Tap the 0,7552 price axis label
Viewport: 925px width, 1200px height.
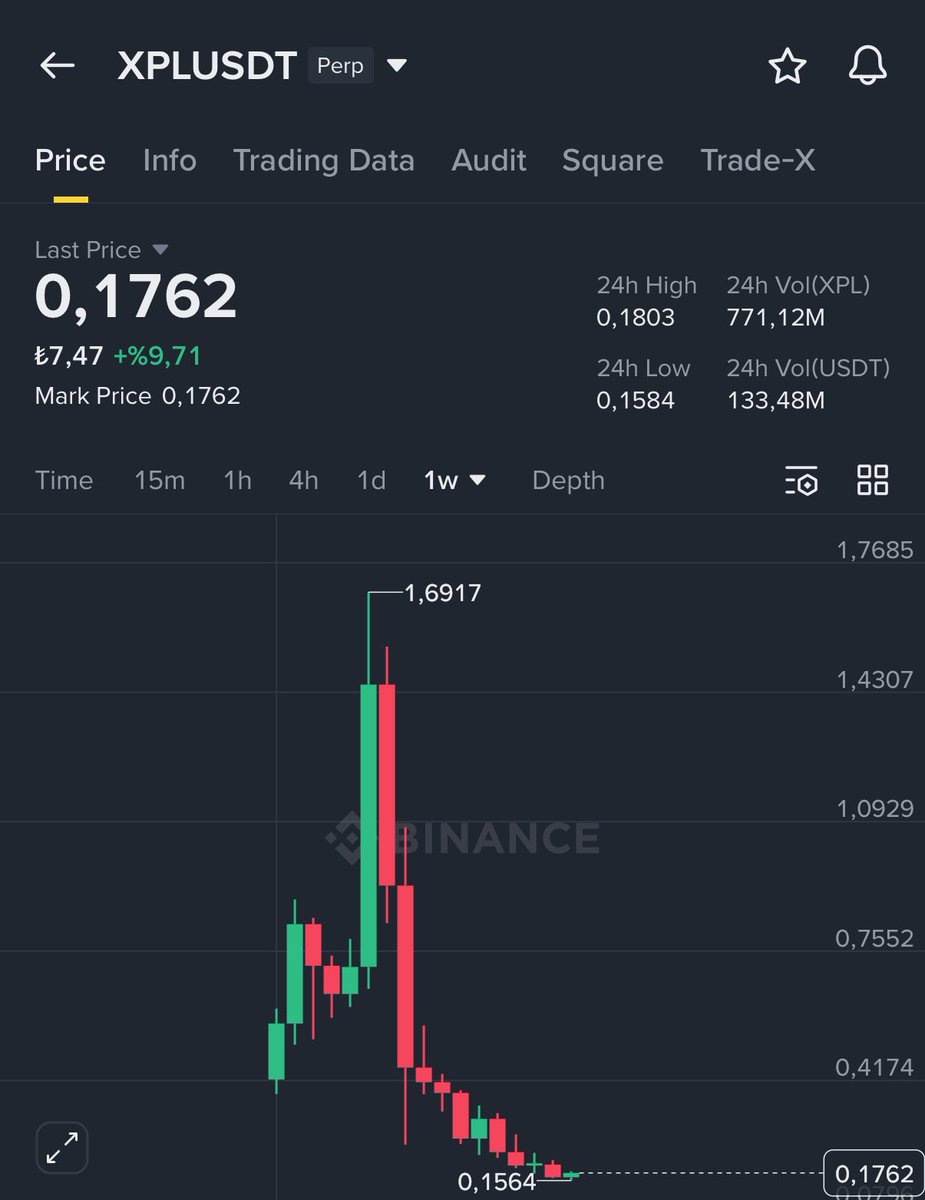tap(875, 938)
